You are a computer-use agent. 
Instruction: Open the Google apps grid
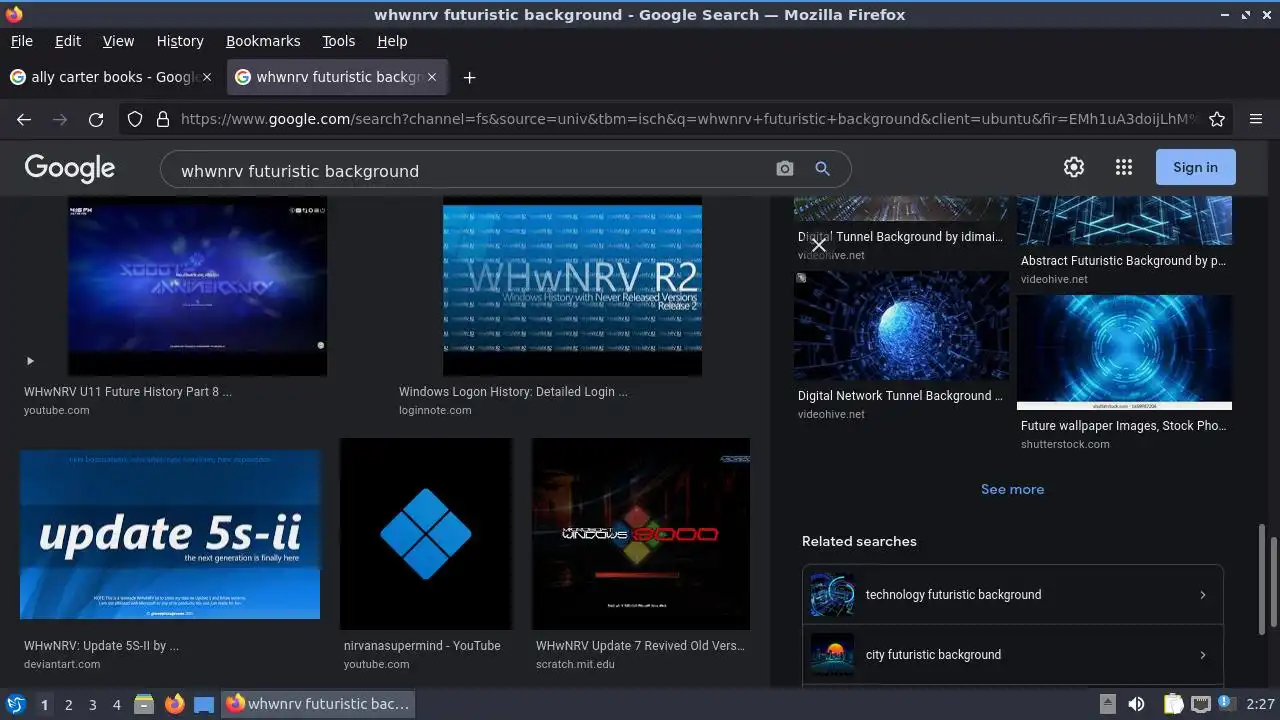tap(1124, 167)
